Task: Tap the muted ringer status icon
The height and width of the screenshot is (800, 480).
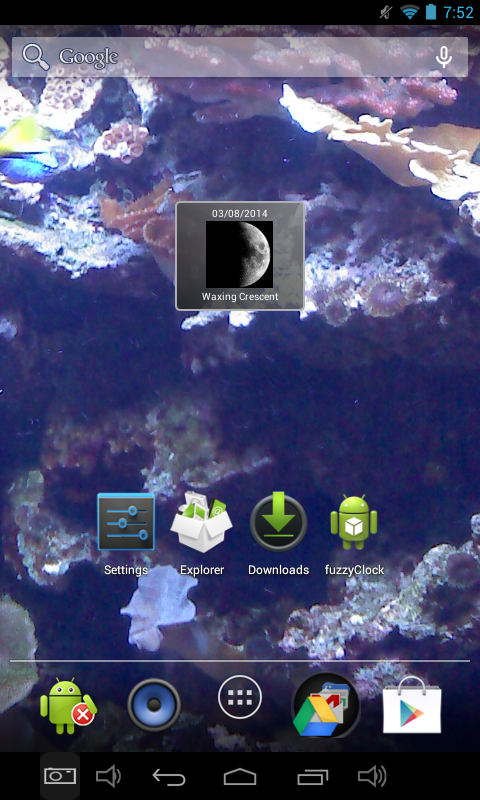Action: click(x=386, y=12)
